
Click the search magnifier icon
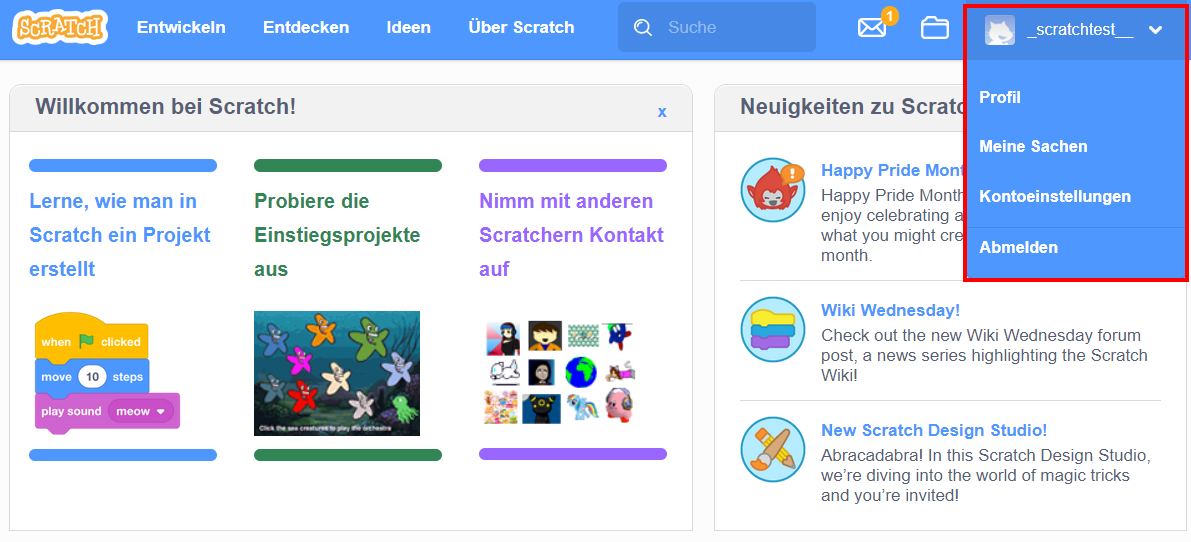click(643, 28)
